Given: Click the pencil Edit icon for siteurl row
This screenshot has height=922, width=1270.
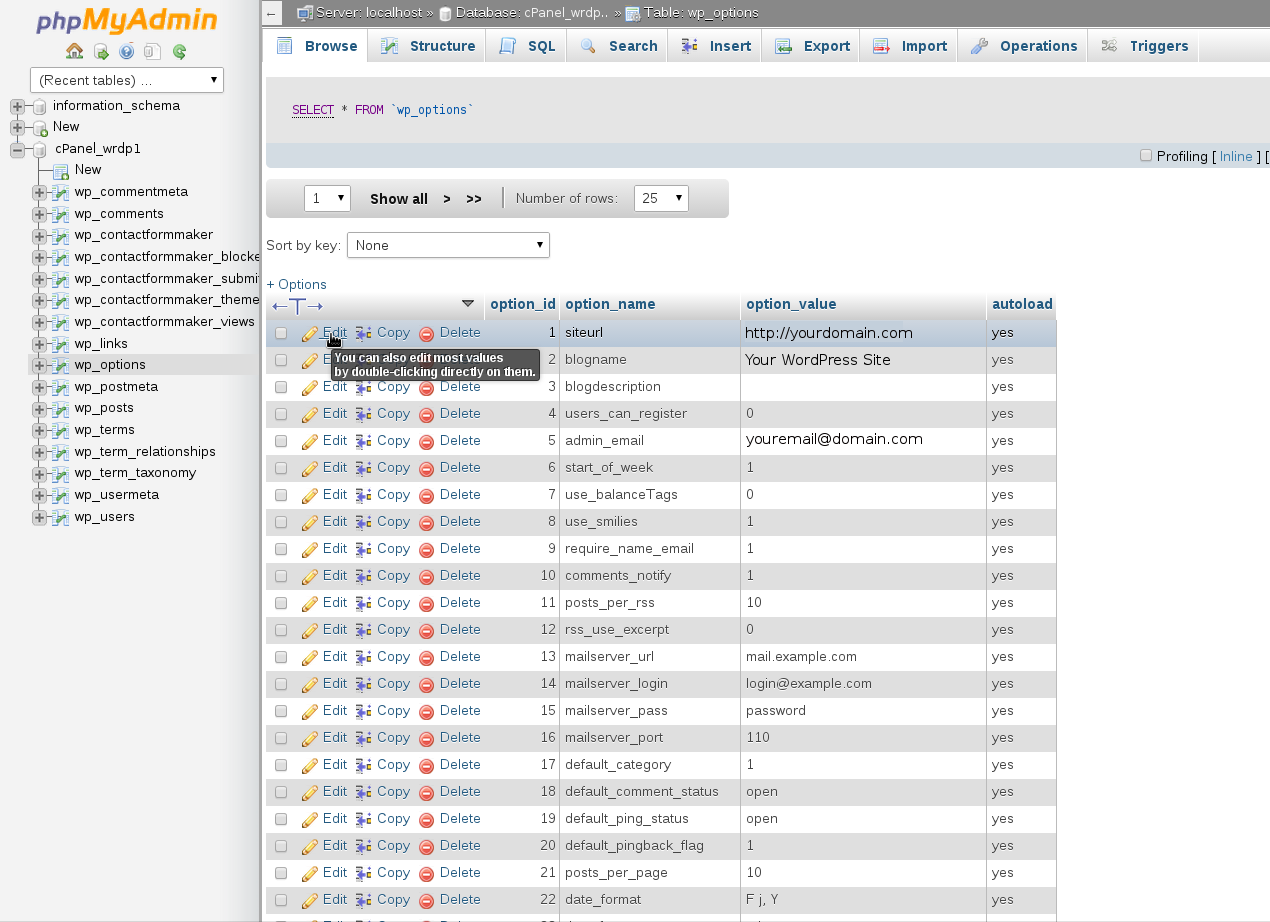Looking at the screenshot, I should (x=310, y=333).
